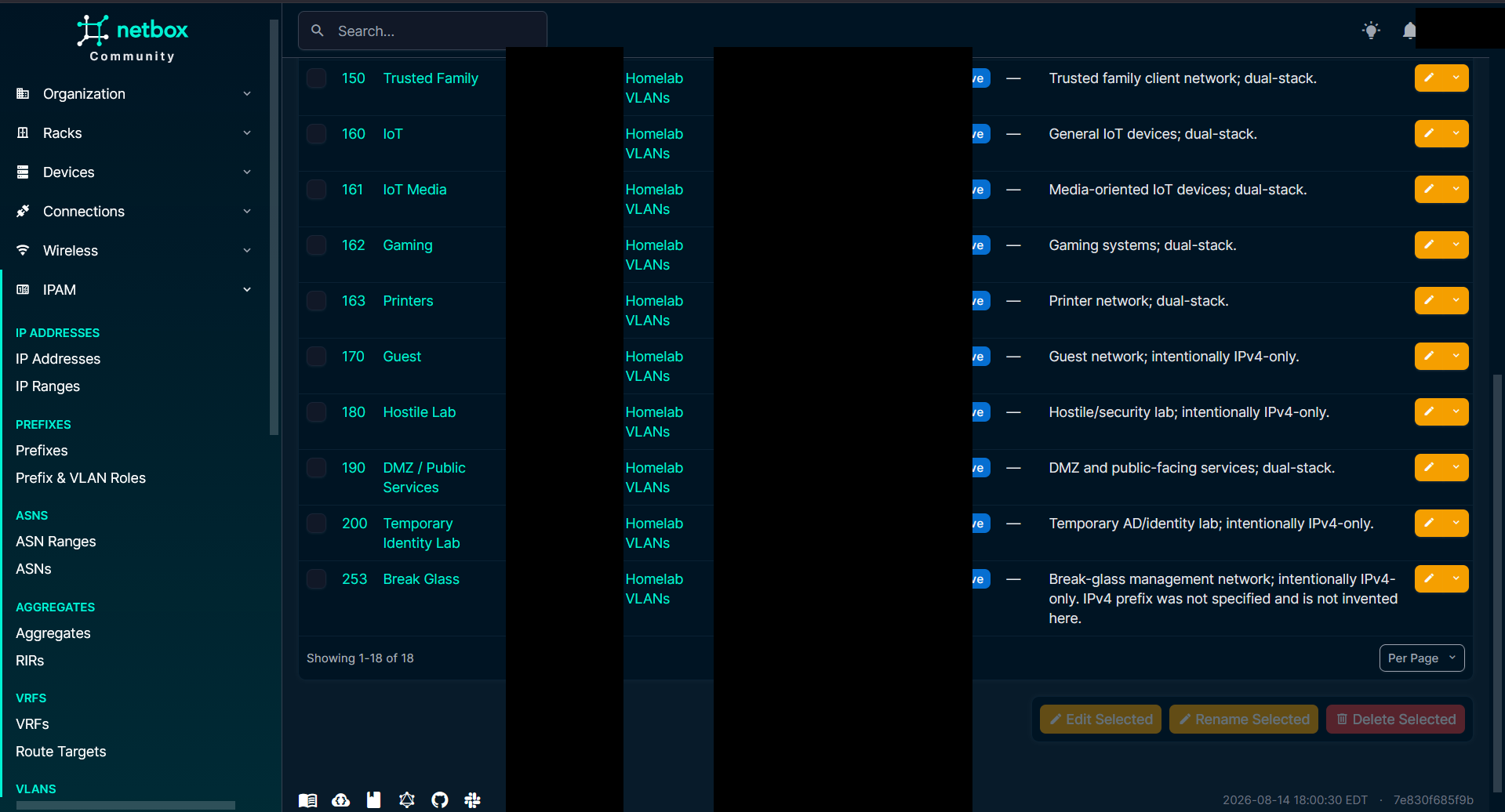Select the Gaming VLAN 162 checkbox
Image resolution: width=1505 pixels, height=812 pixels.
coord(316,245)
